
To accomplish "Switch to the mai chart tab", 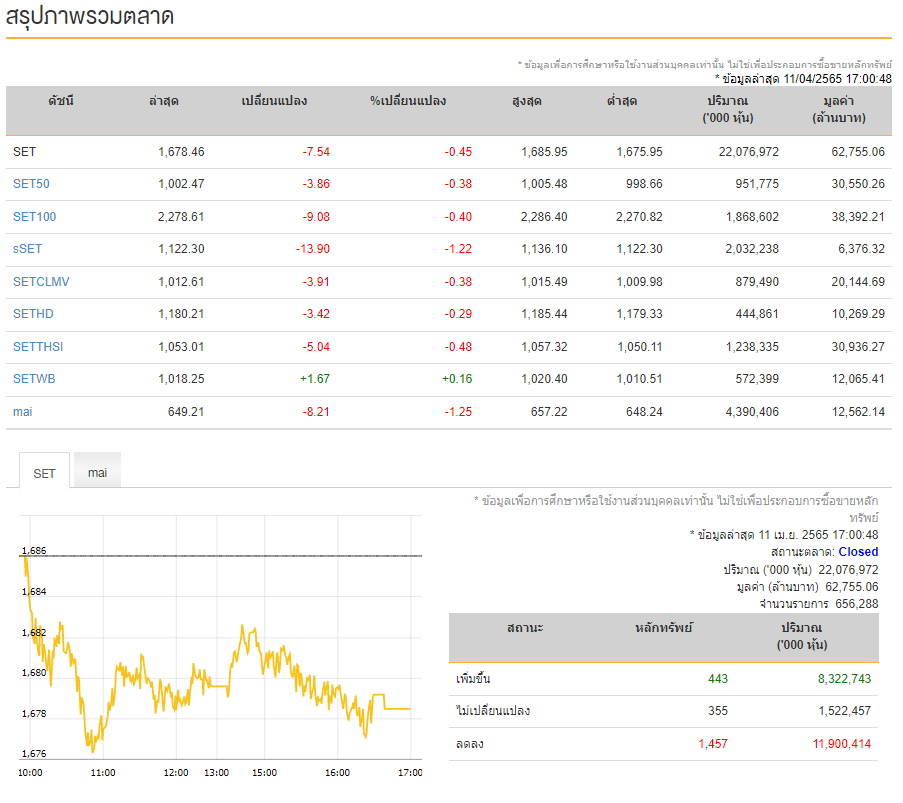I will click(97, 472).
